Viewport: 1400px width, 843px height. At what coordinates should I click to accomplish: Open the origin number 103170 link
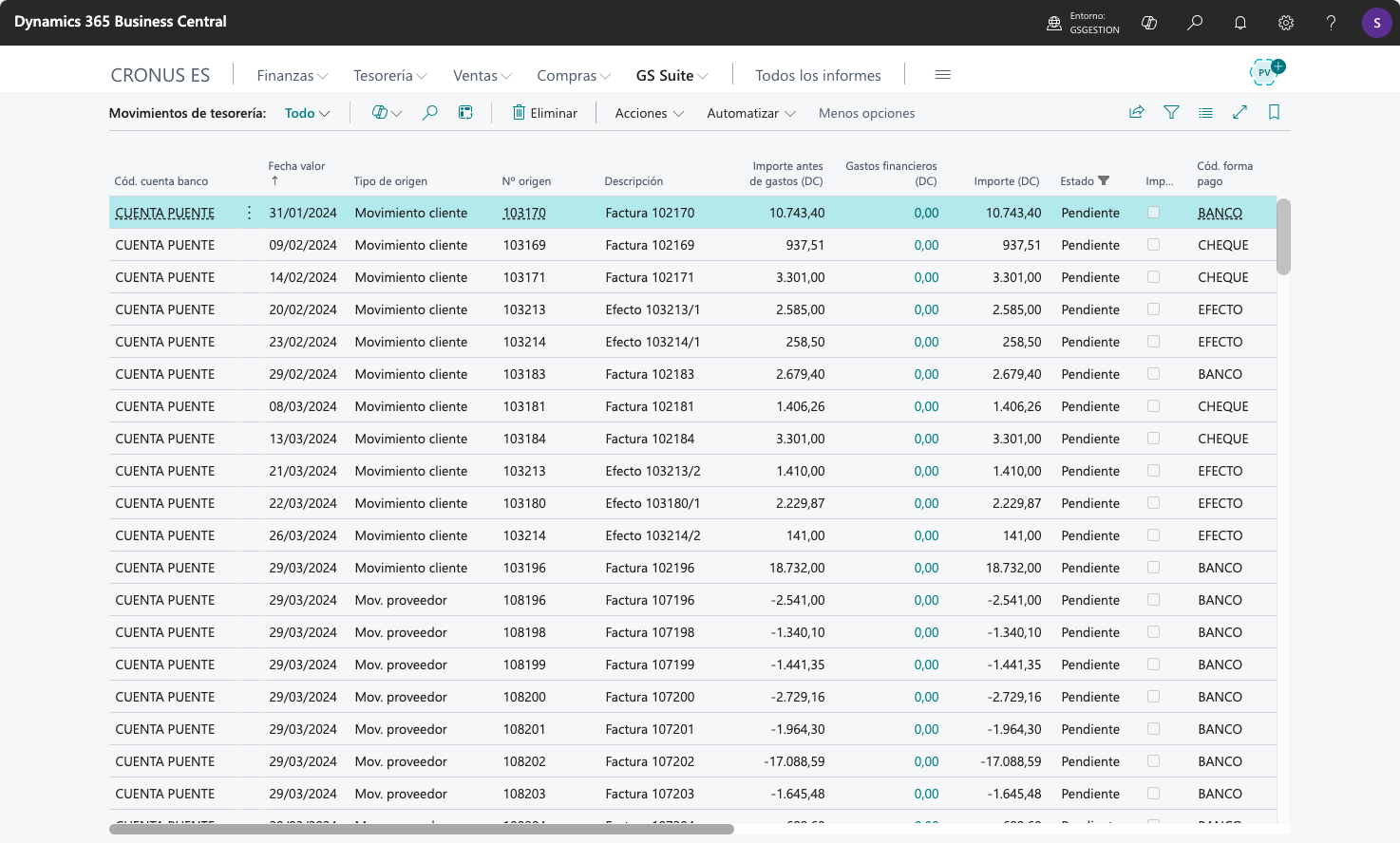point(524,214)
